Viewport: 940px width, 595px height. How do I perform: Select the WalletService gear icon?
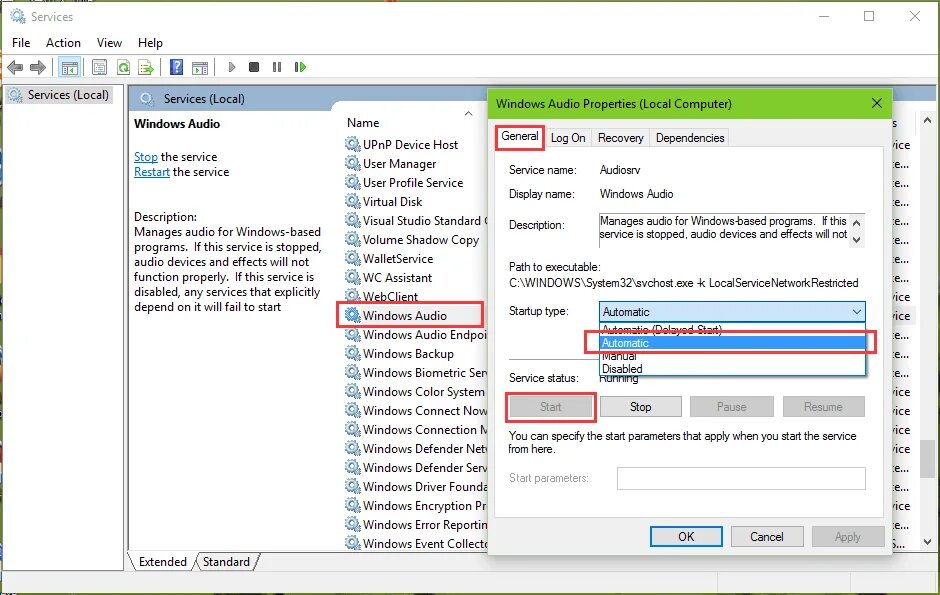coord(352,258)
